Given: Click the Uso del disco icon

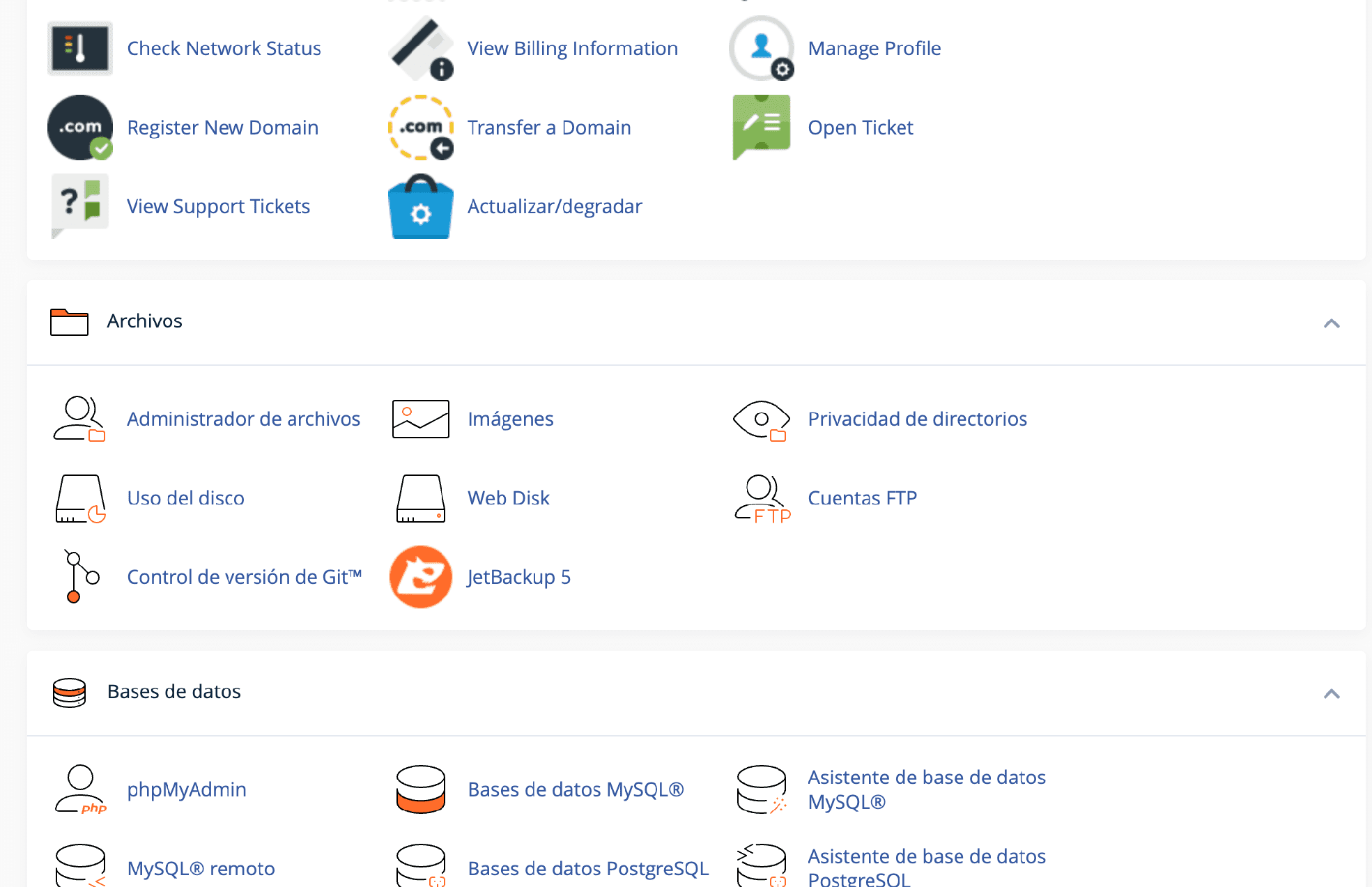Looking at the screenshot, I should pyautogui.click(x=79, y=498).
